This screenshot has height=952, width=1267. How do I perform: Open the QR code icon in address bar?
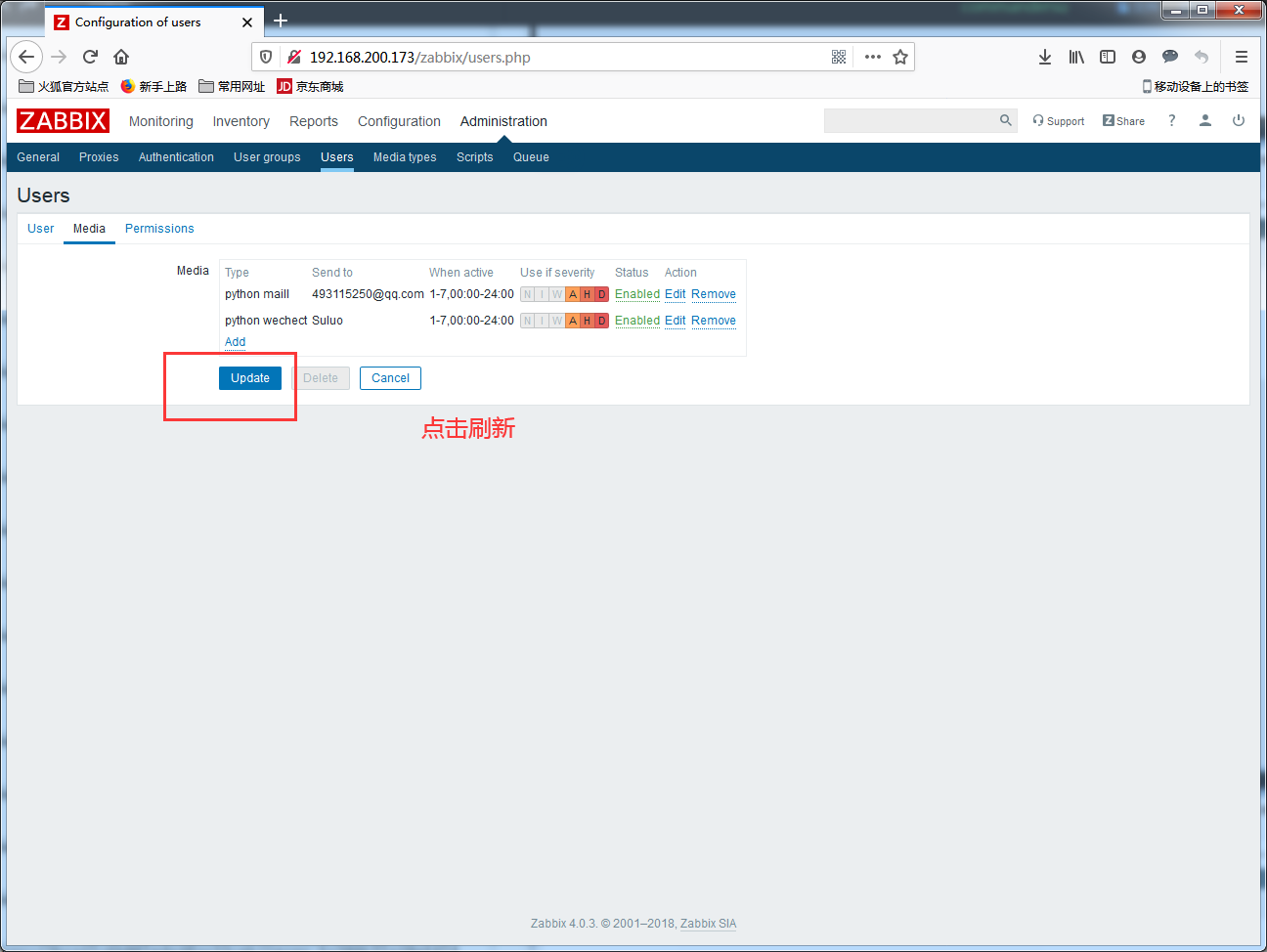point(839,57)
